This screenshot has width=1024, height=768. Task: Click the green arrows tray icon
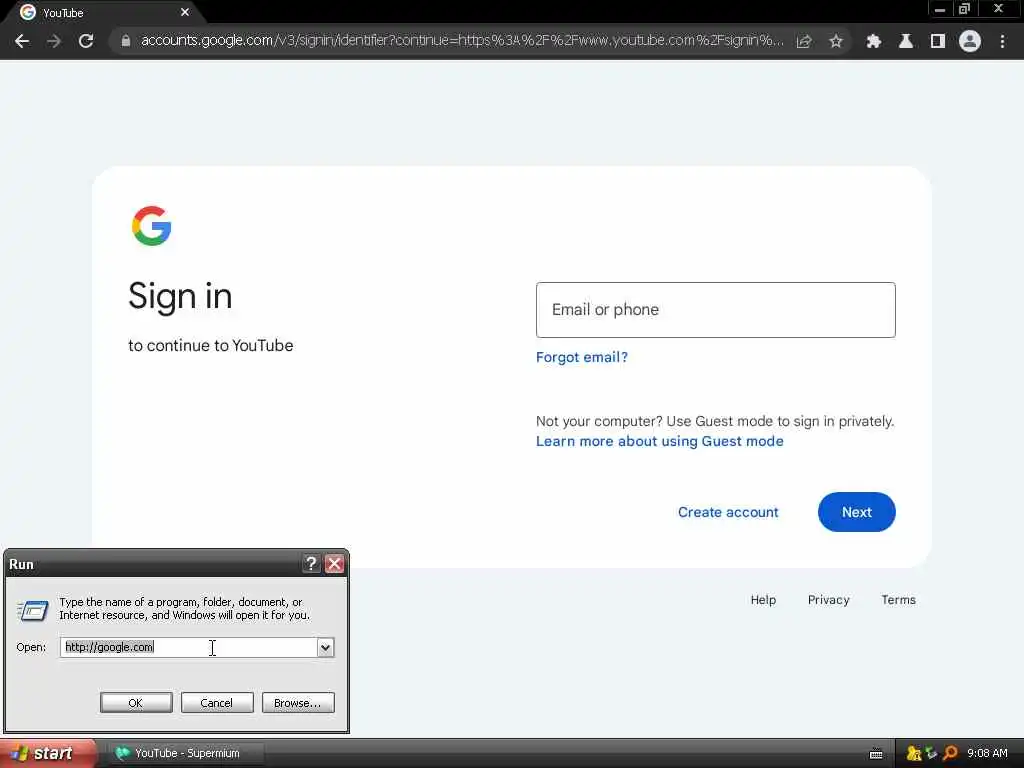[x=932, y=754]
